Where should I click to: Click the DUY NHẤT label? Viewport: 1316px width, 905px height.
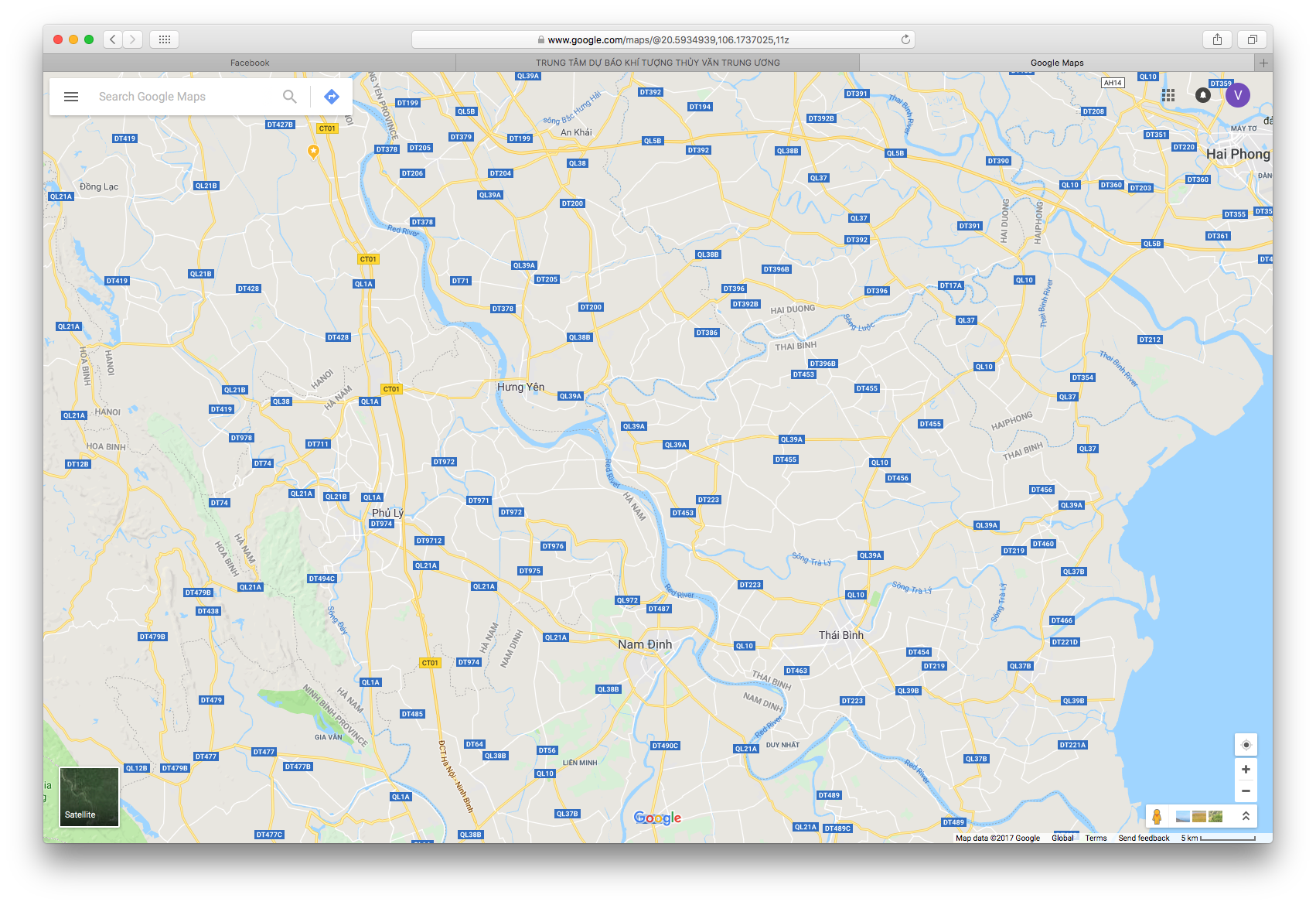coord(782,745)
